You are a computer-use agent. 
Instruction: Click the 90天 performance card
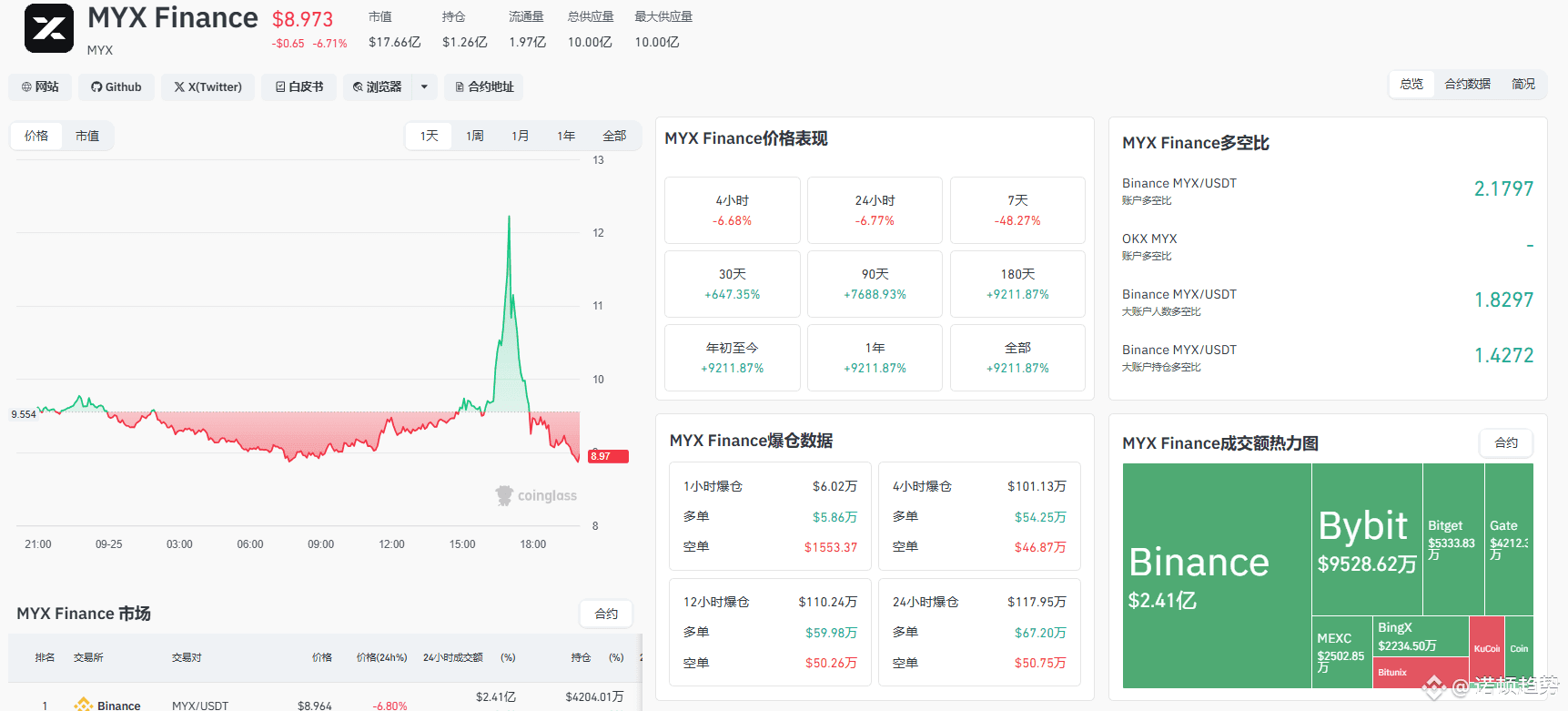click(x=875, y=284)
